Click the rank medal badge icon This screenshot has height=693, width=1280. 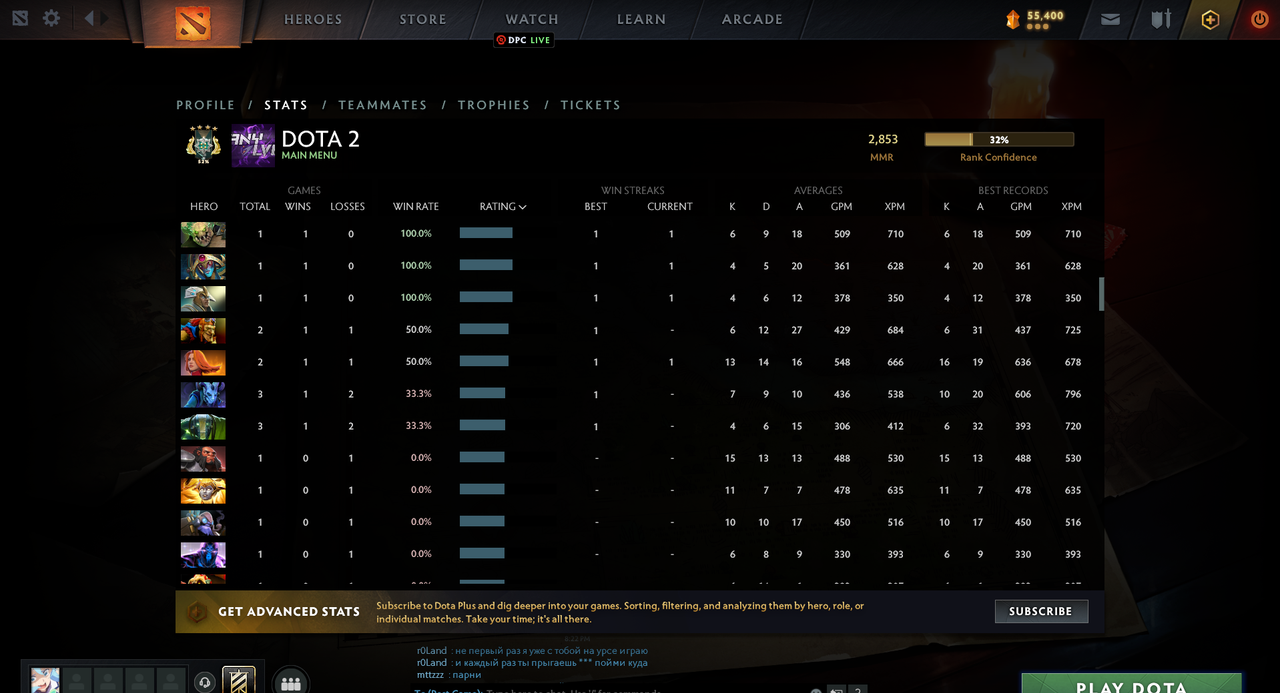pos(203,145)
